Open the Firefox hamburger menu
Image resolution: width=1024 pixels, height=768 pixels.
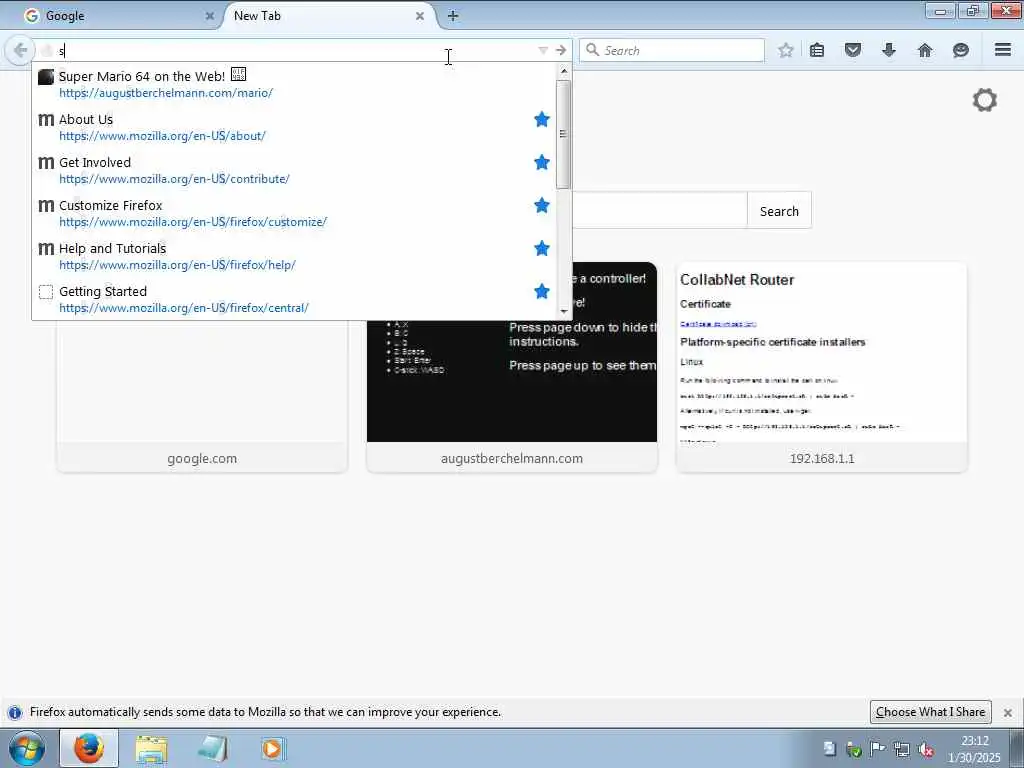coord(1003,50)
